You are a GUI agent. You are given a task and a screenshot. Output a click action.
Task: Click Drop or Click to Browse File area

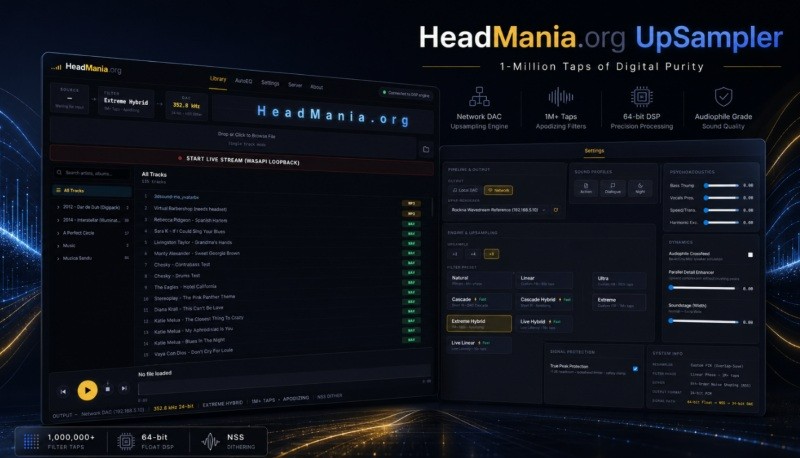(235, 135)
